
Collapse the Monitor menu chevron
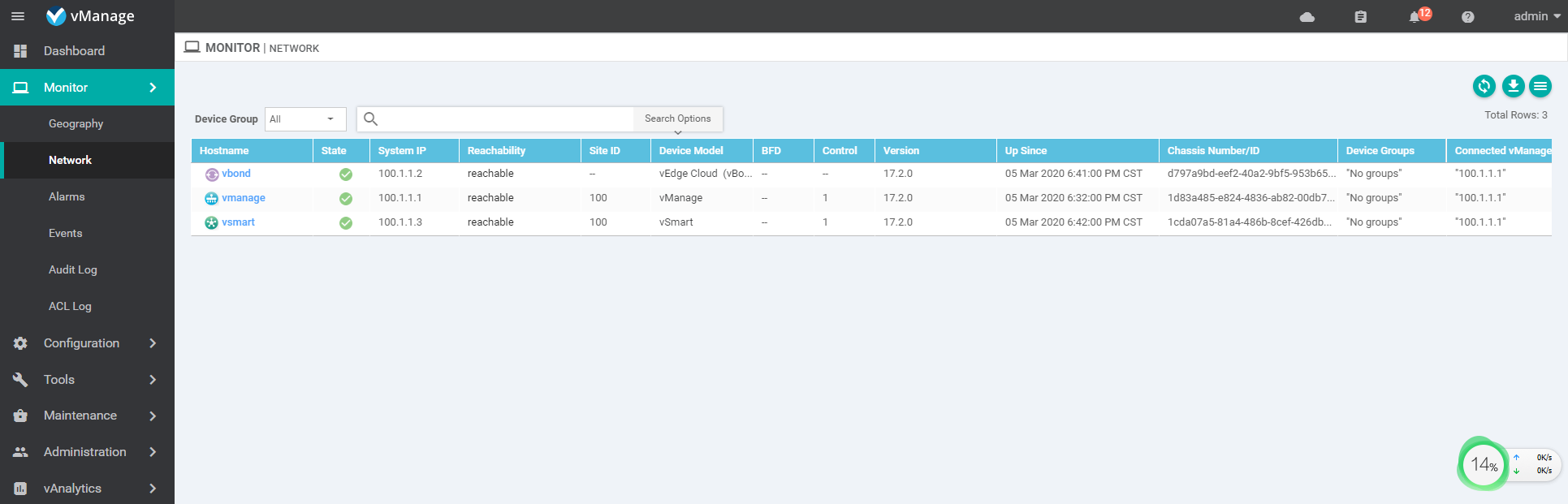click(153, 88)
